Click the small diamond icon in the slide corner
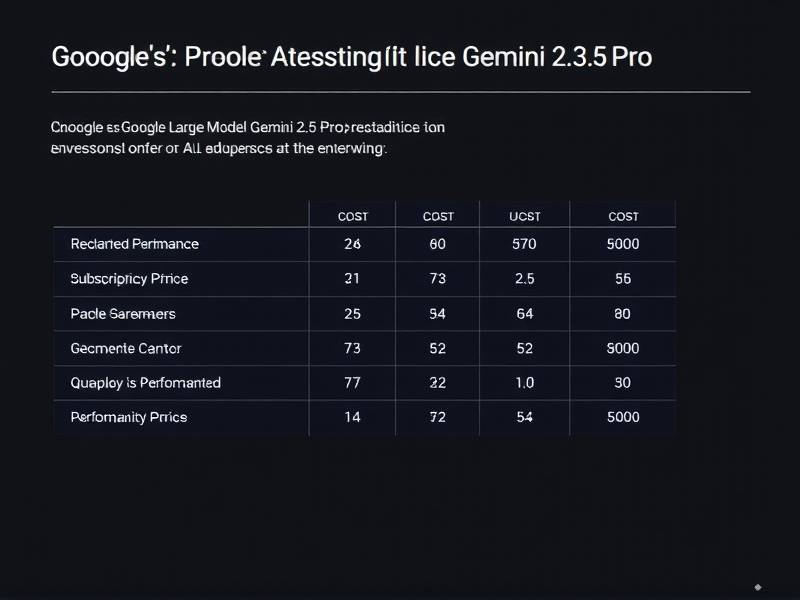The height and width of the screenshot is (600, 800). coord(758,587)
